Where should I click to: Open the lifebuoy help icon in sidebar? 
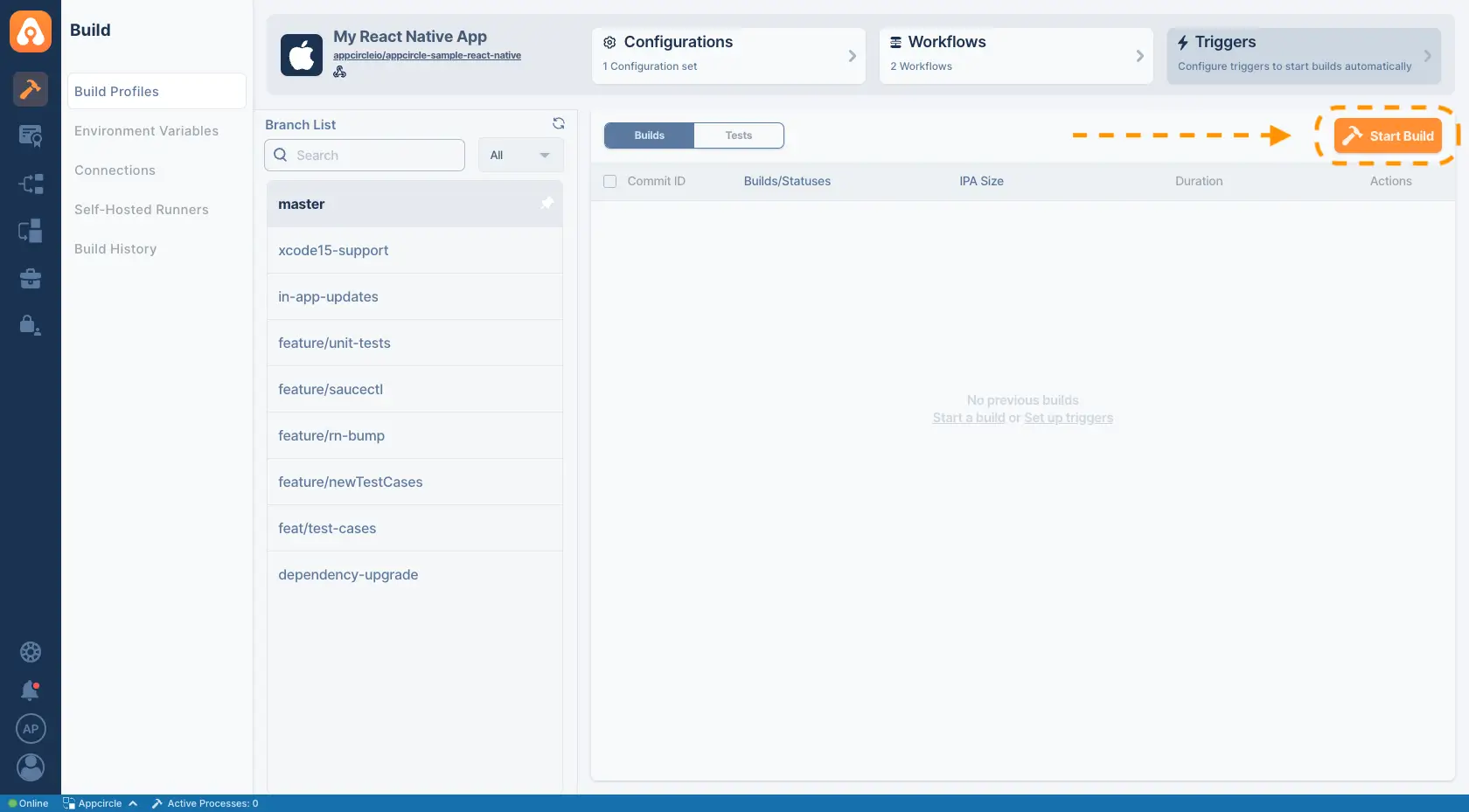coord(31,652)
